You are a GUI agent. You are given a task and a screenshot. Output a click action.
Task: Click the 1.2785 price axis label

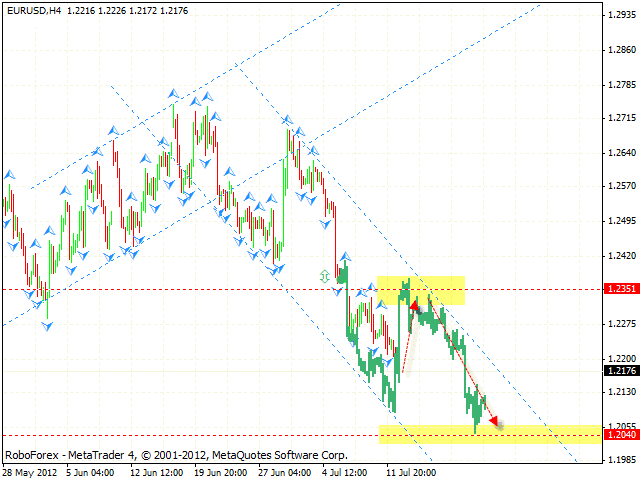tap(622, 85)
